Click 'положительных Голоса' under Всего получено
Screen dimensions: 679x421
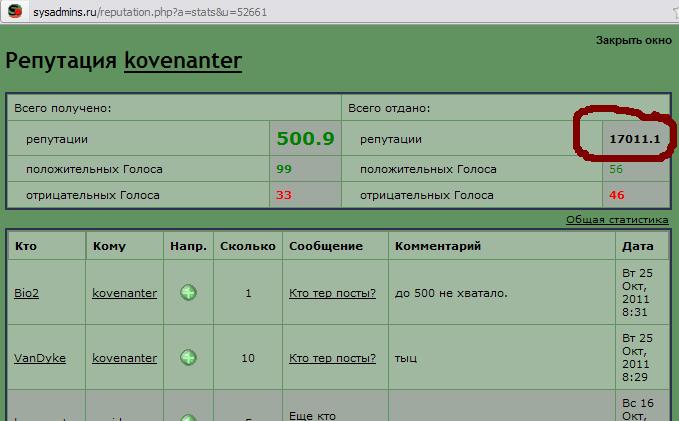[94, 169]
